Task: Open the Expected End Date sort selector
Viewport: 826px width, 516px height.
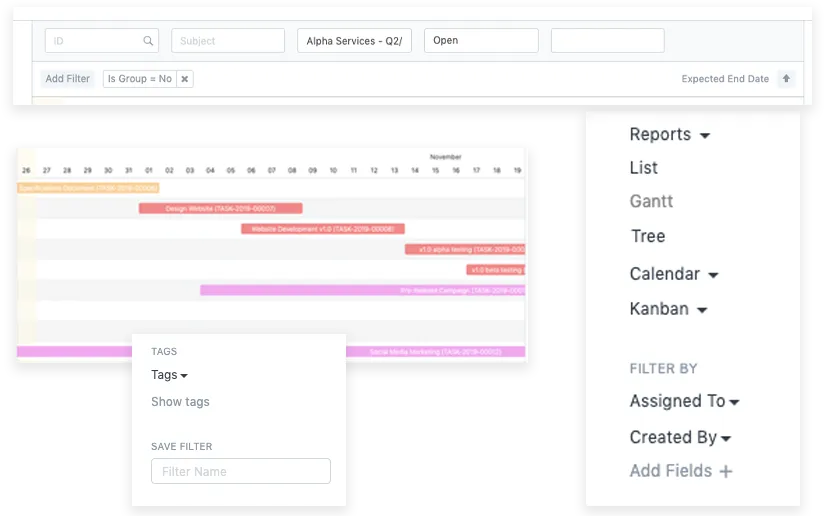Action: click(725, 79)
